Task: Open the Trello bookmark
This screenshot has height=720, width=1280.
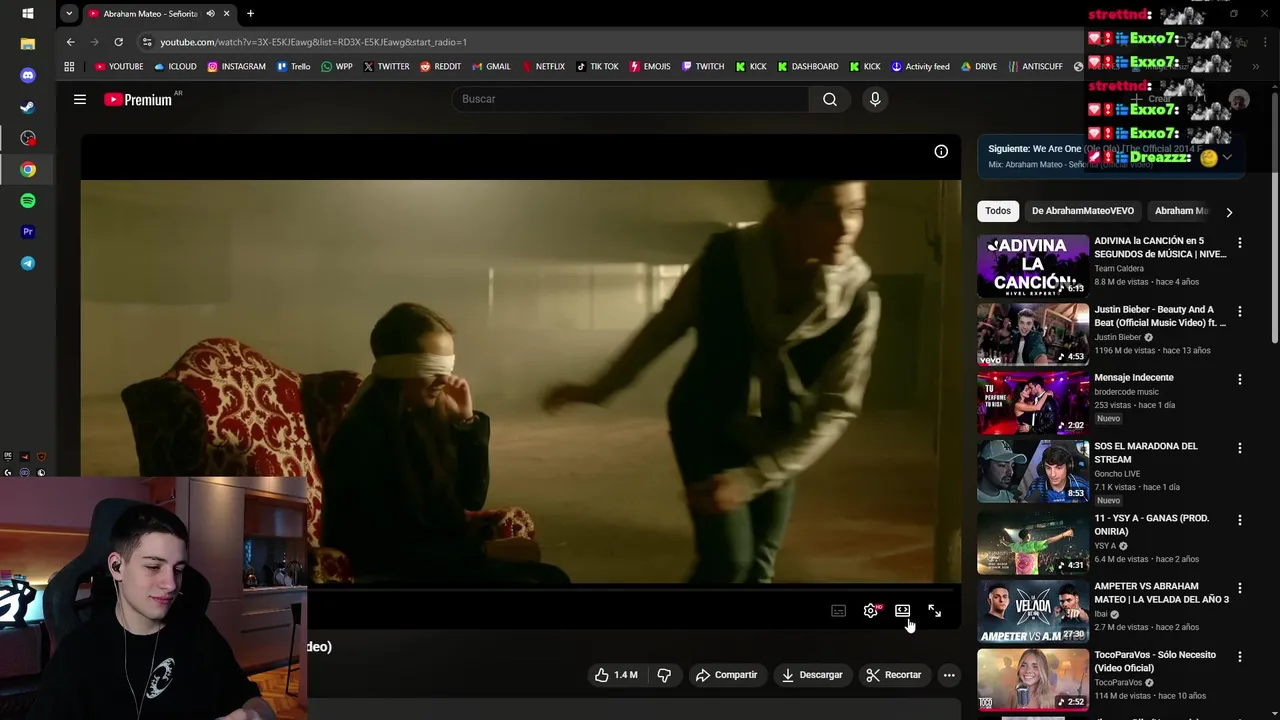Action: (x=293, y=67)
